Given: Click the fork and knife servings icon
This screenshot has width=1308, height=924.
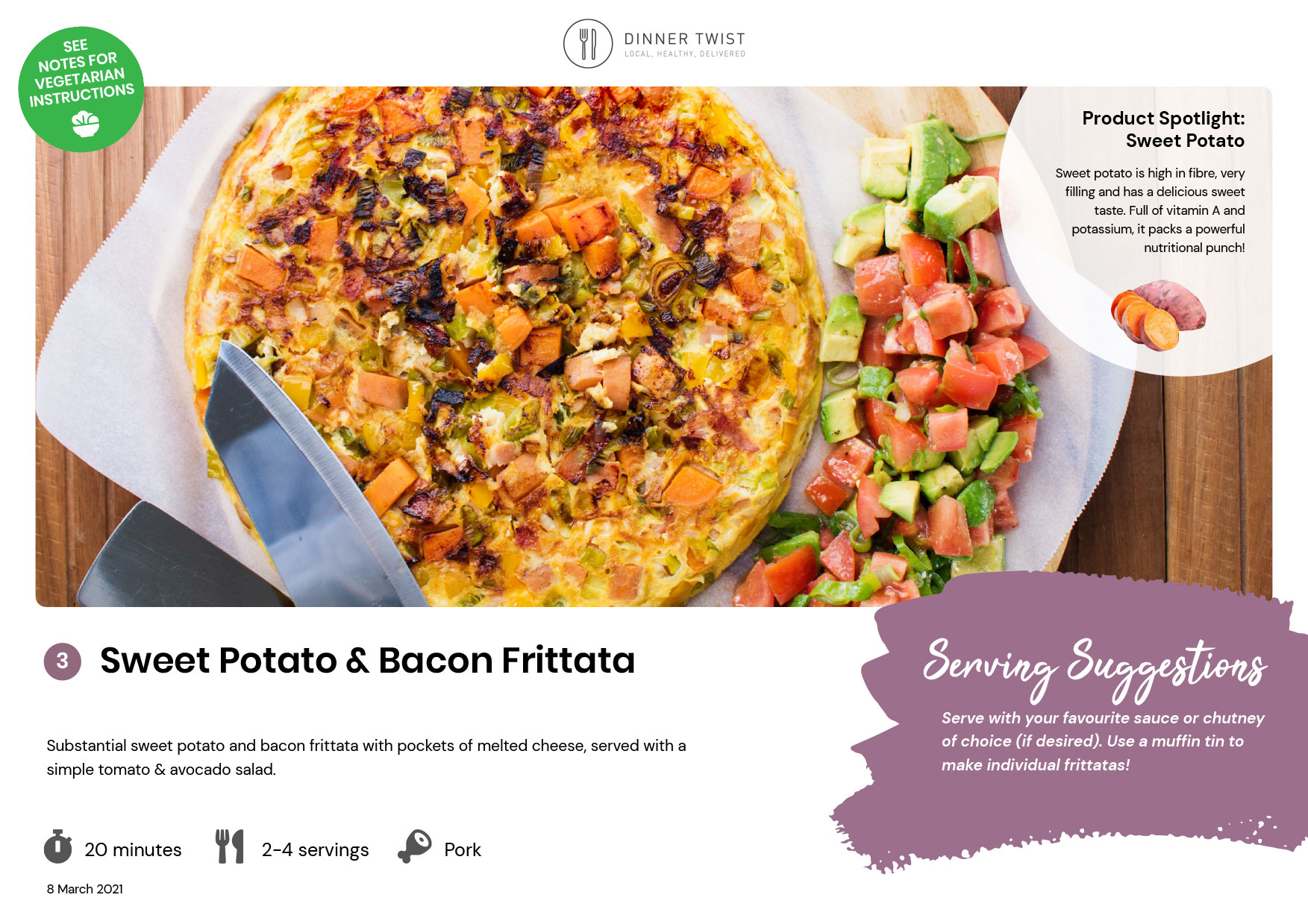Looking at the screenshot, I should point(230,846).
